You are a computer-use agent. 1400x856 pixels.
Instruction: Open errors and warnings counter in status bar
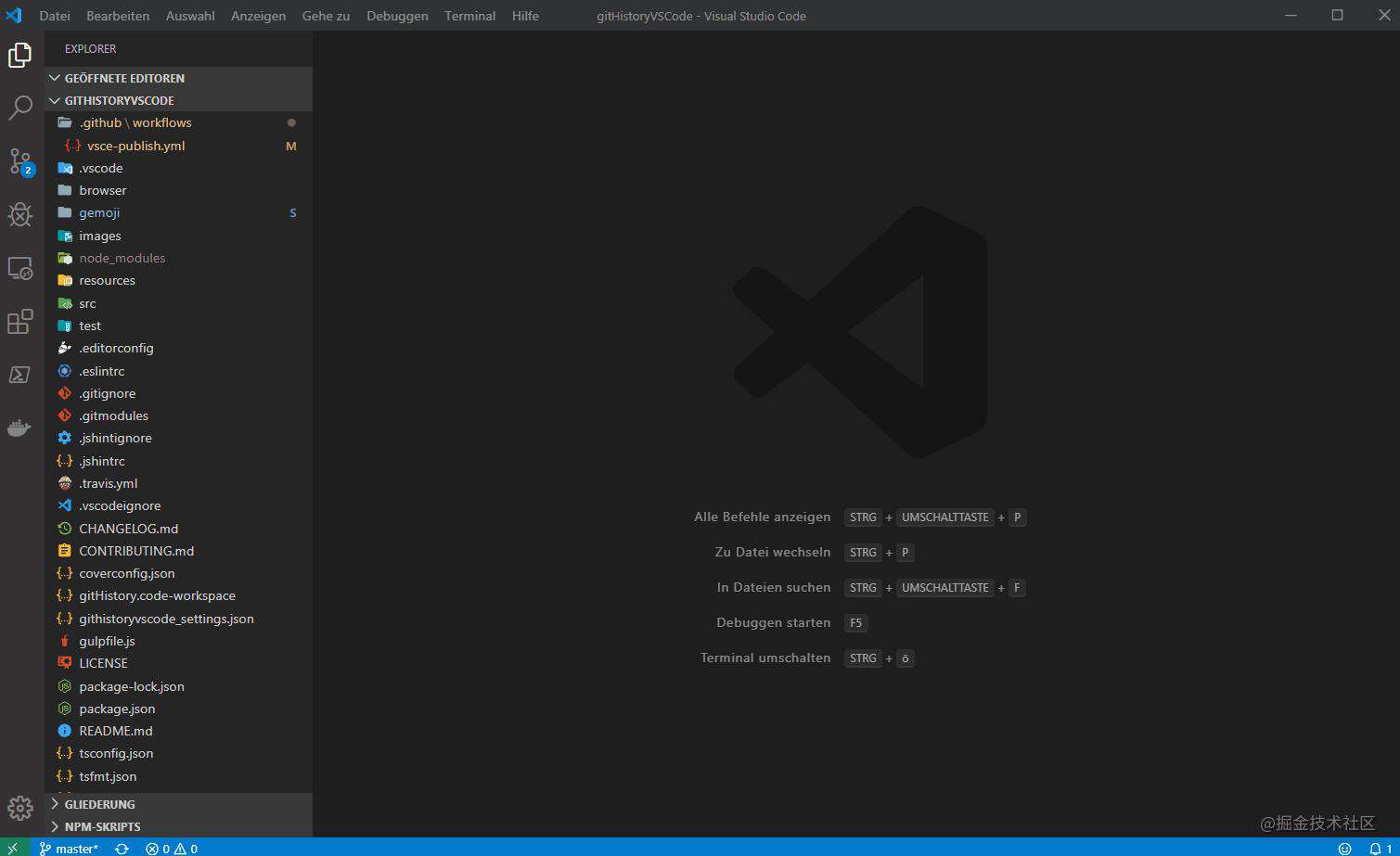(x=172, y=849)
